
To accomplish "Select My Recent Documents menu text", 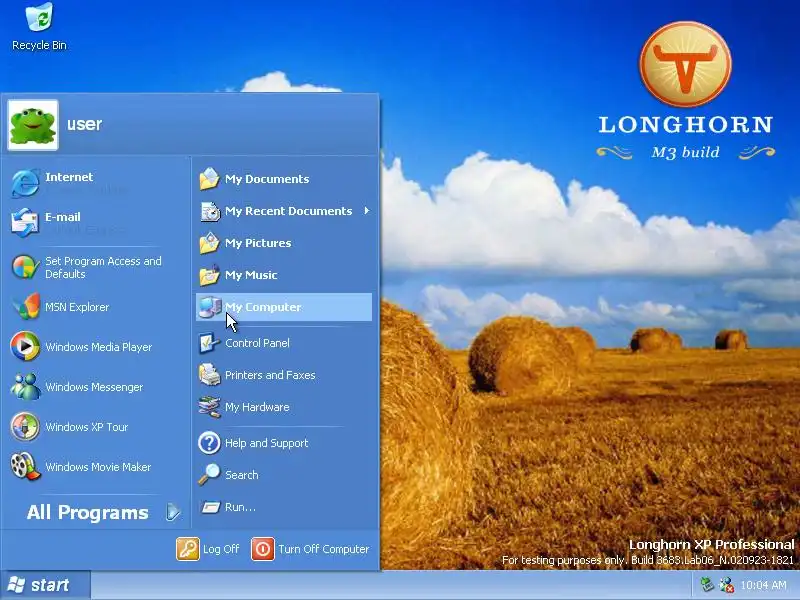I will point(288,211).
